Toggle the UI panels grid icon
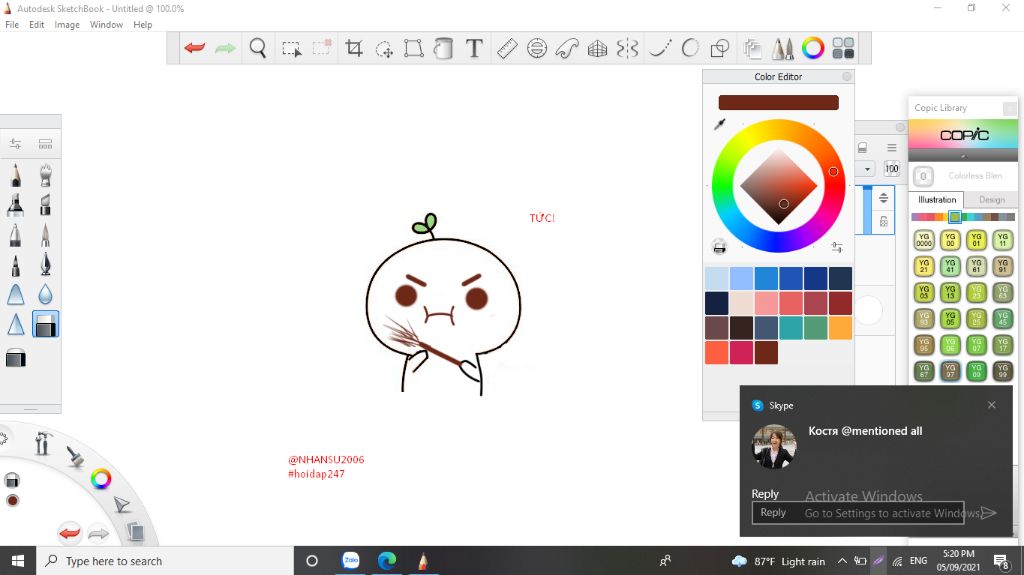This screenshot has height=575, width=1024. (843, 48)
